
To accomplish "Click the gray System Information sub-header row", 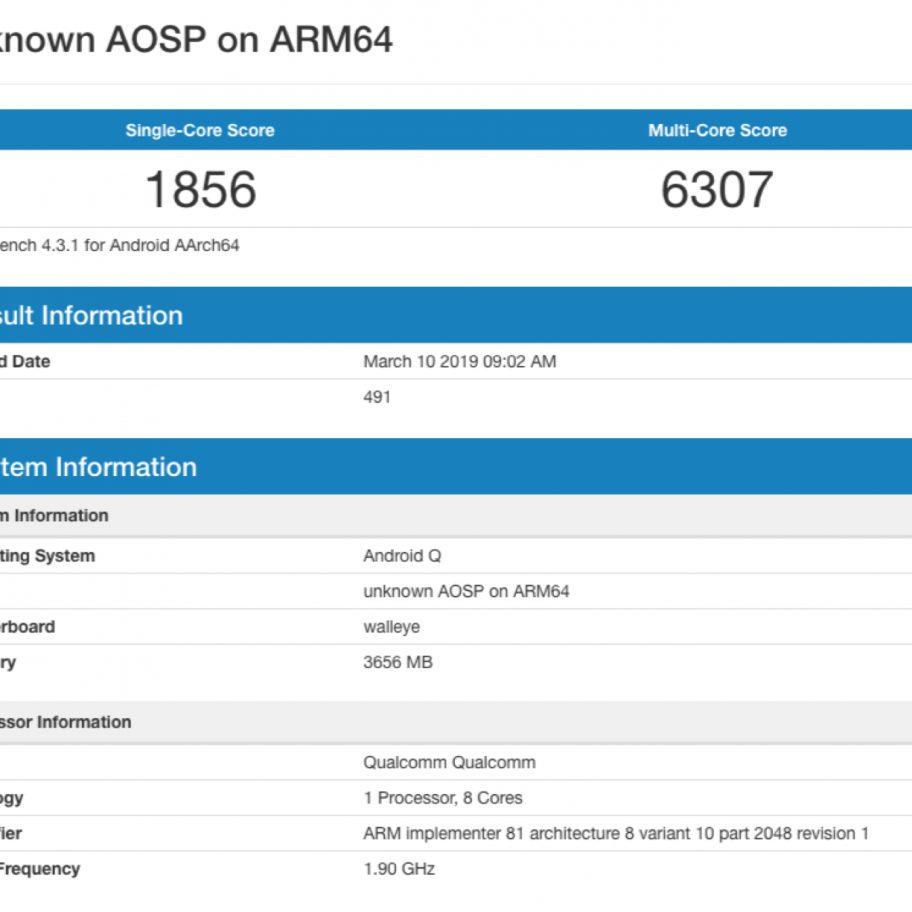I will point(54,516).
